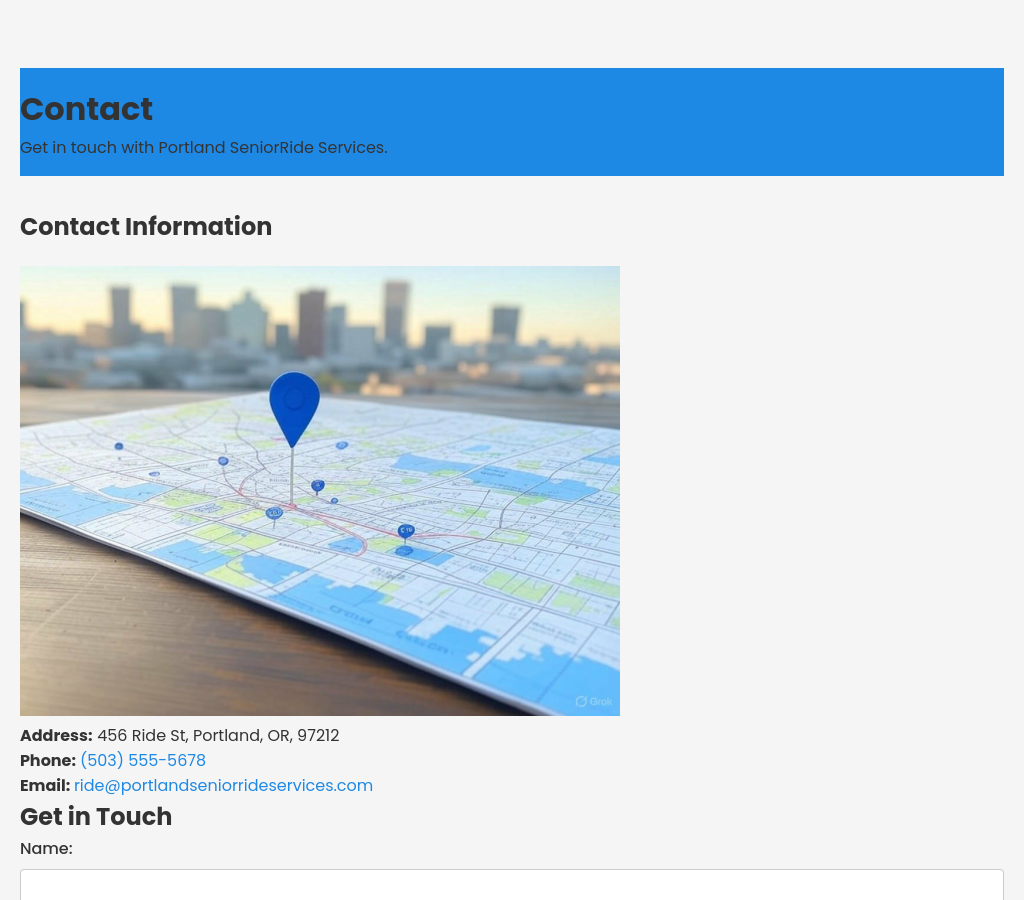Click the bold "Address:" label
The image size is (1024, 900).
(x=56, y=736)
